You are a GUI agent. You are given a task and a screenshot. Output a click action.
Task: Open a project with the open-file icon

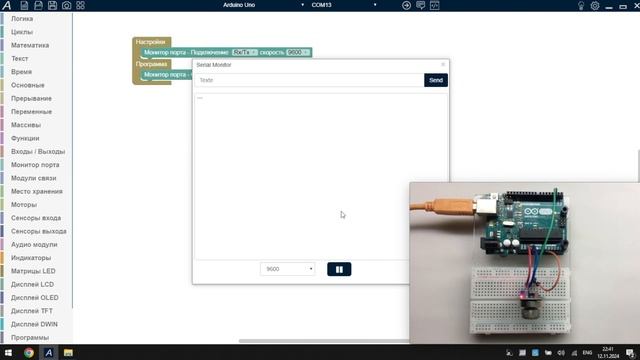[x=38, y=5]
